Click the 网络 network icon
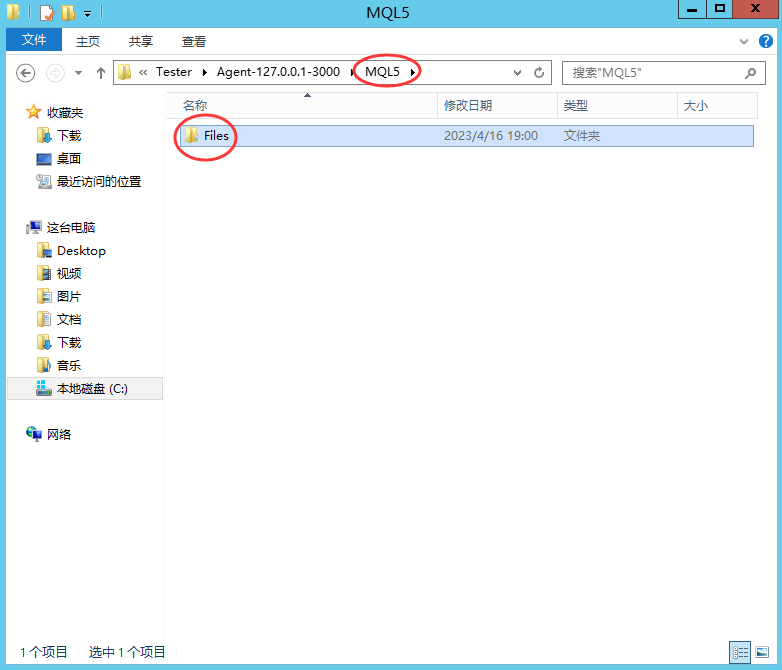Viewport: 782px width, 670px height. point(34,434)
